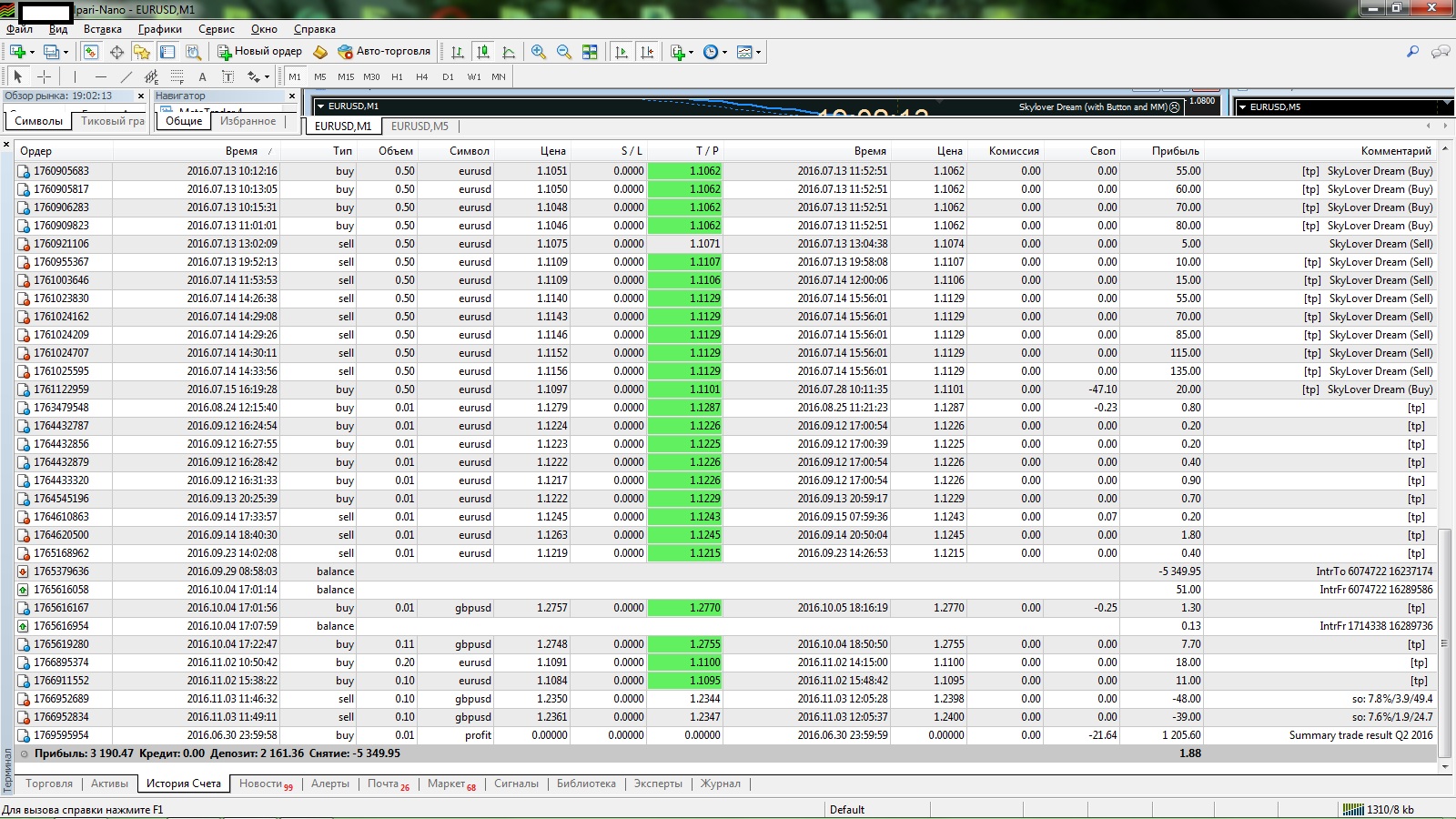Toggle Авто-торговля auto trading
Image resolution: width=1456 pixels, height=819 pixels.
(x=384, y=52)
